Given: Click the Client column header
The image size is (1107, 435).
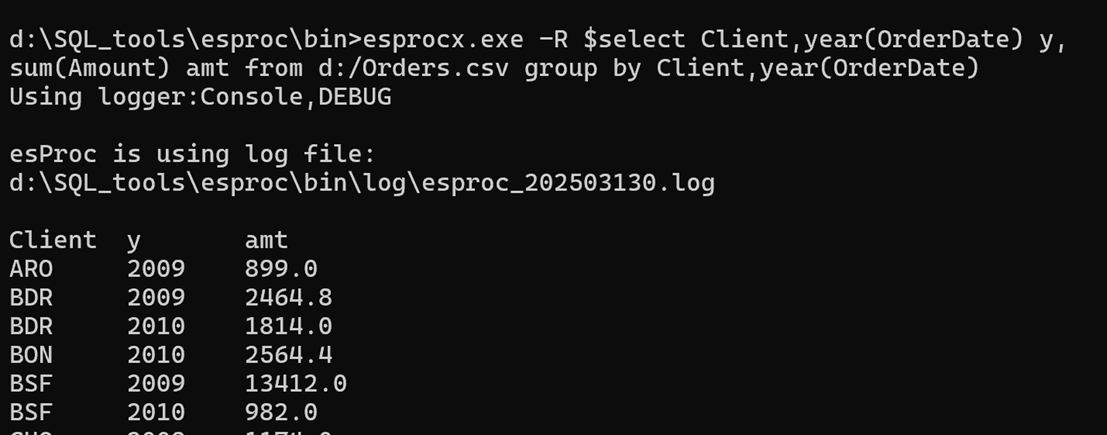Looking at the screenshot, I should (x=53, y=240).
